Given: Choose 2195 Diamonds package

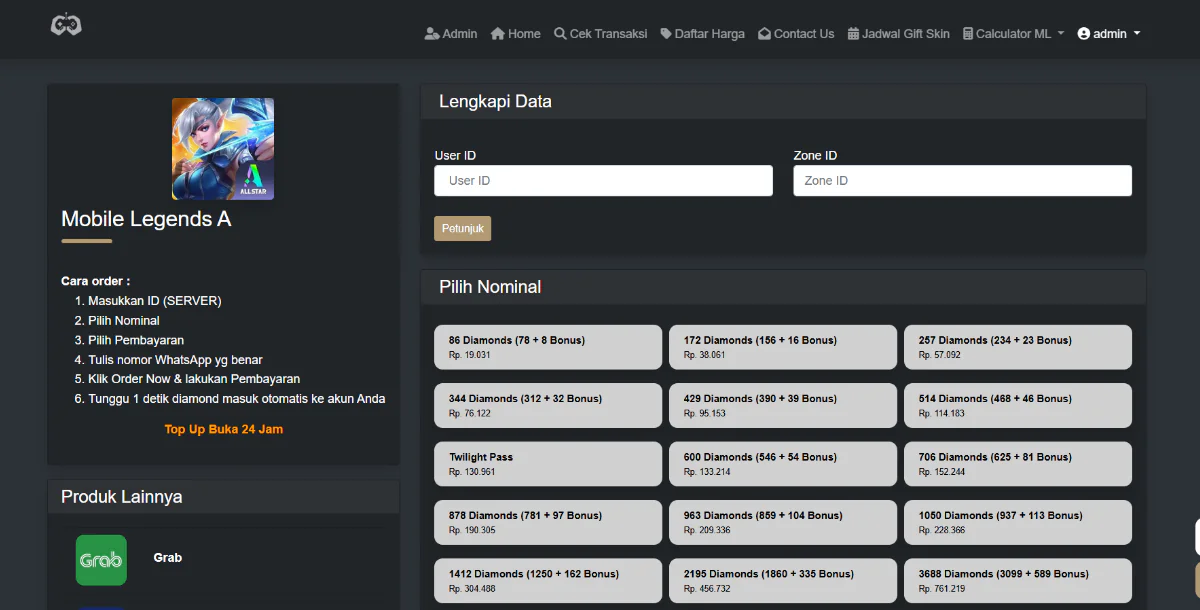Looking at the screenshot, I should point(783,581).
